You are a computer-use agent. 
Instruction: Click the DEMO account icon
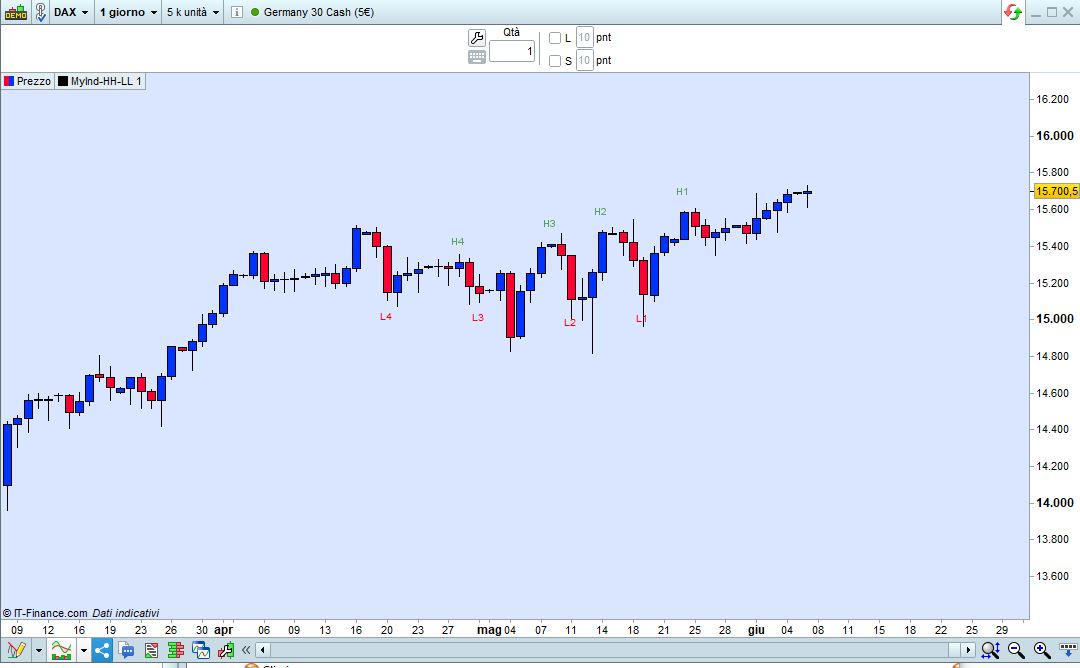click(16, 12)
